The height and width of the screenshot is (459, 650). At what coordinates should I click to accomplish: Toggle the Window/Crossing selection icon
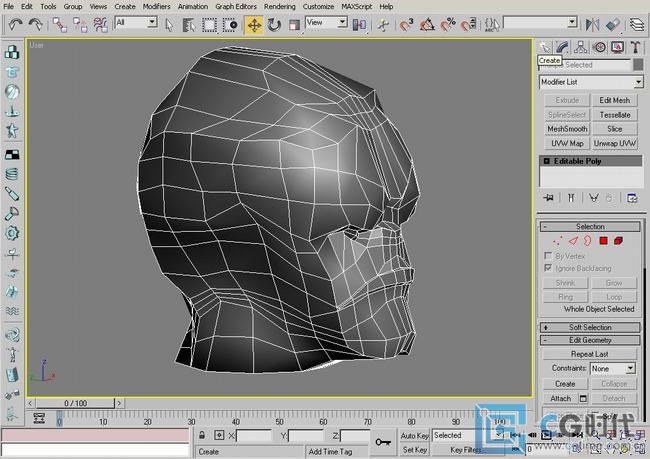pos(230,25)
